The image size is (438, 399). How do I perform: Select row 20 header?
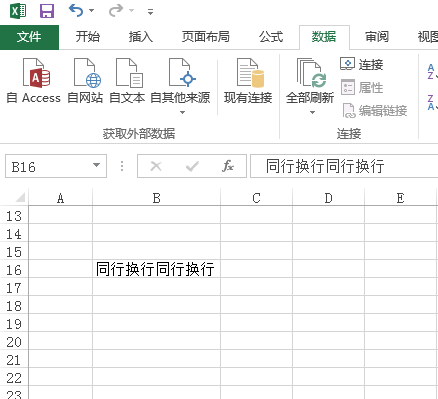tap(14, 342)
